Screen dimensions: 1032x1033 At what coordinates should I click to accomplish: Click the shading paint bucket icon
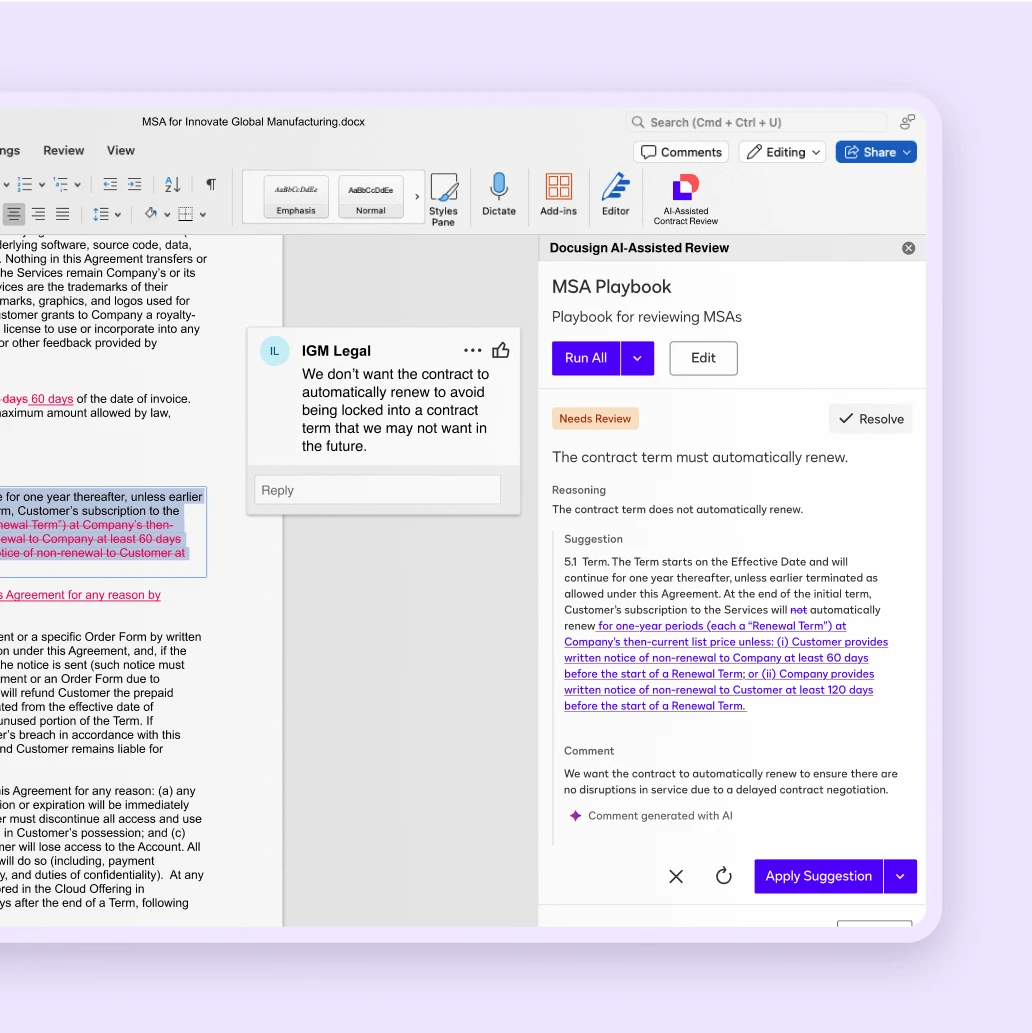151,213
